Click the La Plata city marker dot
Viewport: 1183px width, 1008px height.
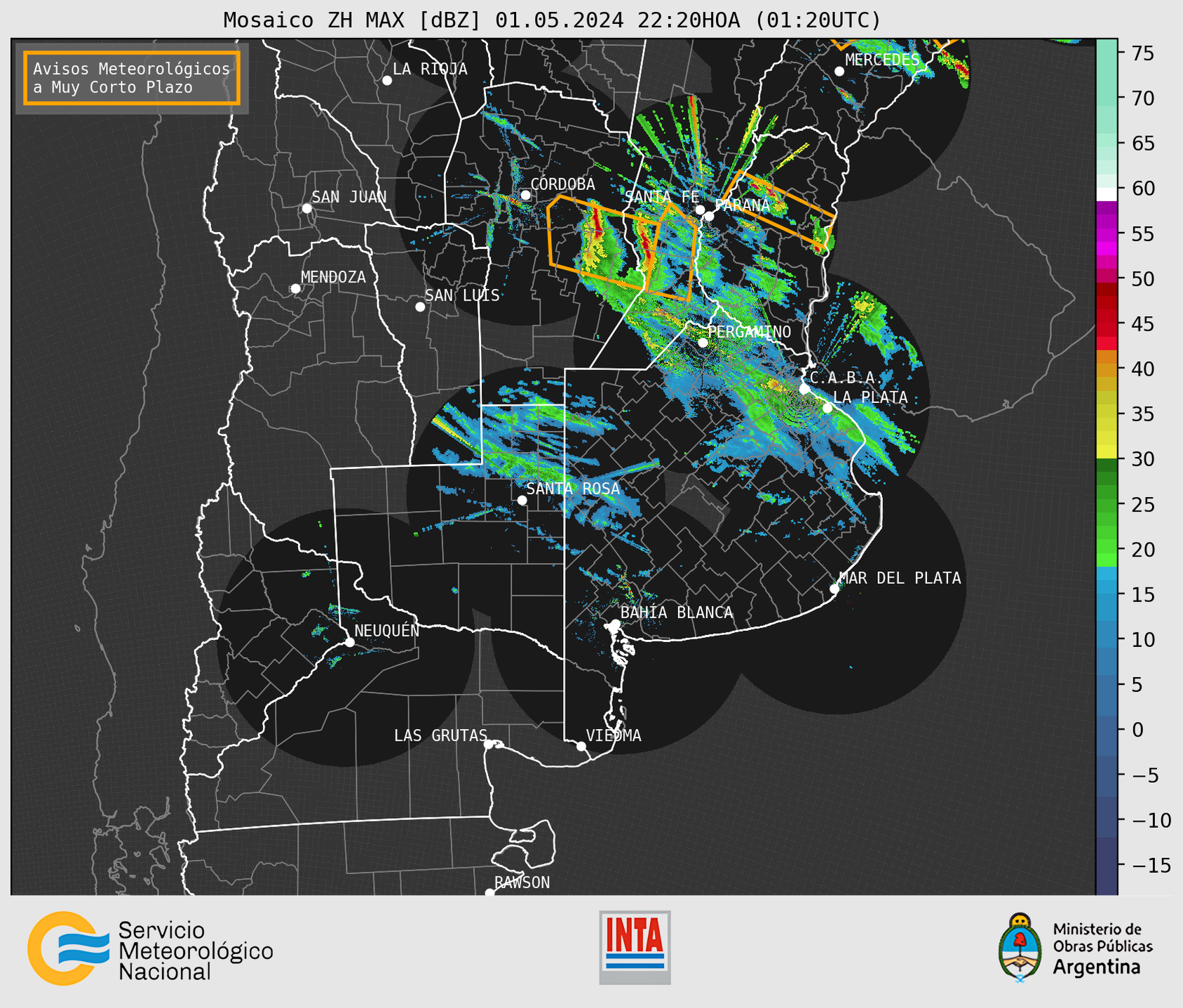coord(827,408)
